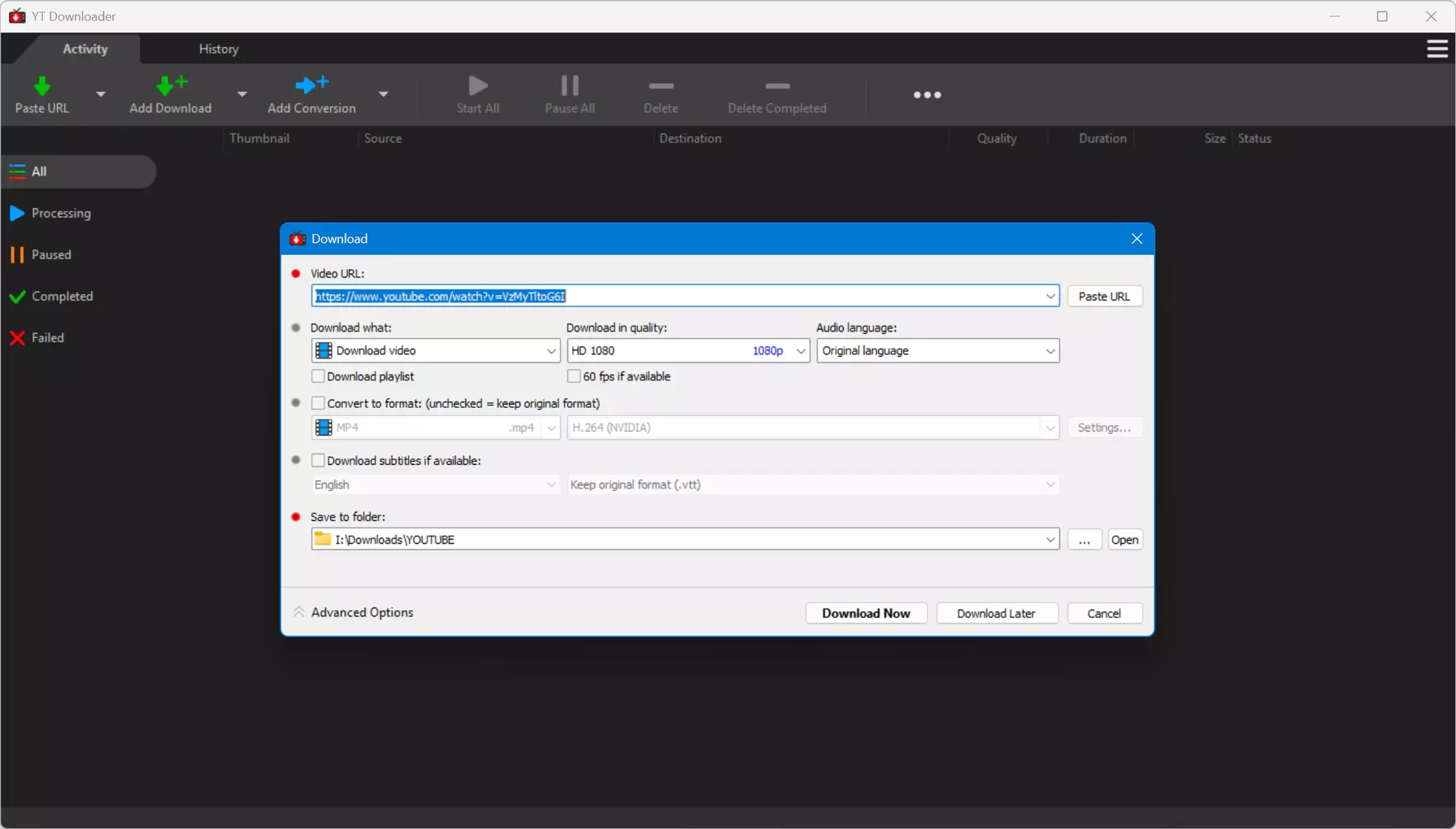Enable the Download playlist checkbox

[x=318, y=376]
